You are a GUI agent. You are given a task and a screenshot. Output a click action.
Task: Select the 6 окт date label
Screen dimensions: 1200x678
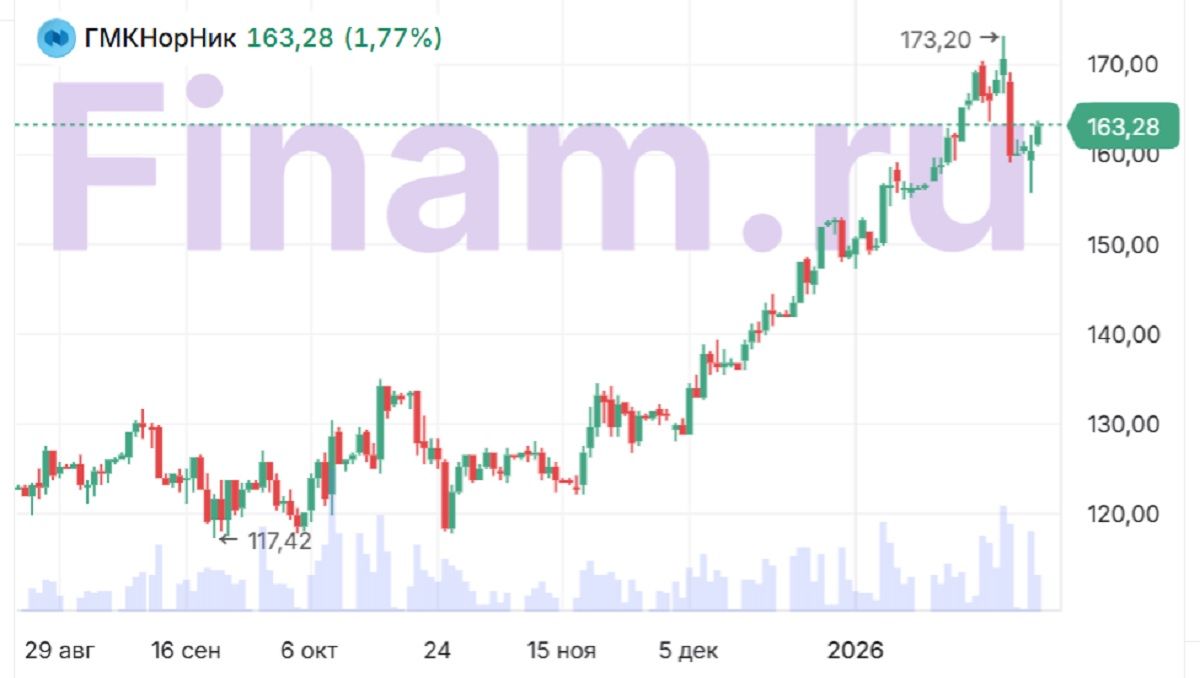point(309,651)
